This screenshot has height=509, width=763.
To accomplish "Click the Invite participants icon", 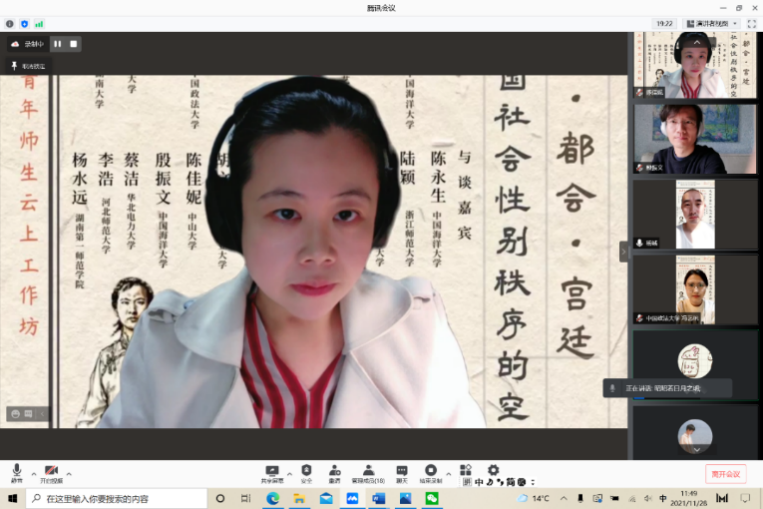I will [334, 471].
